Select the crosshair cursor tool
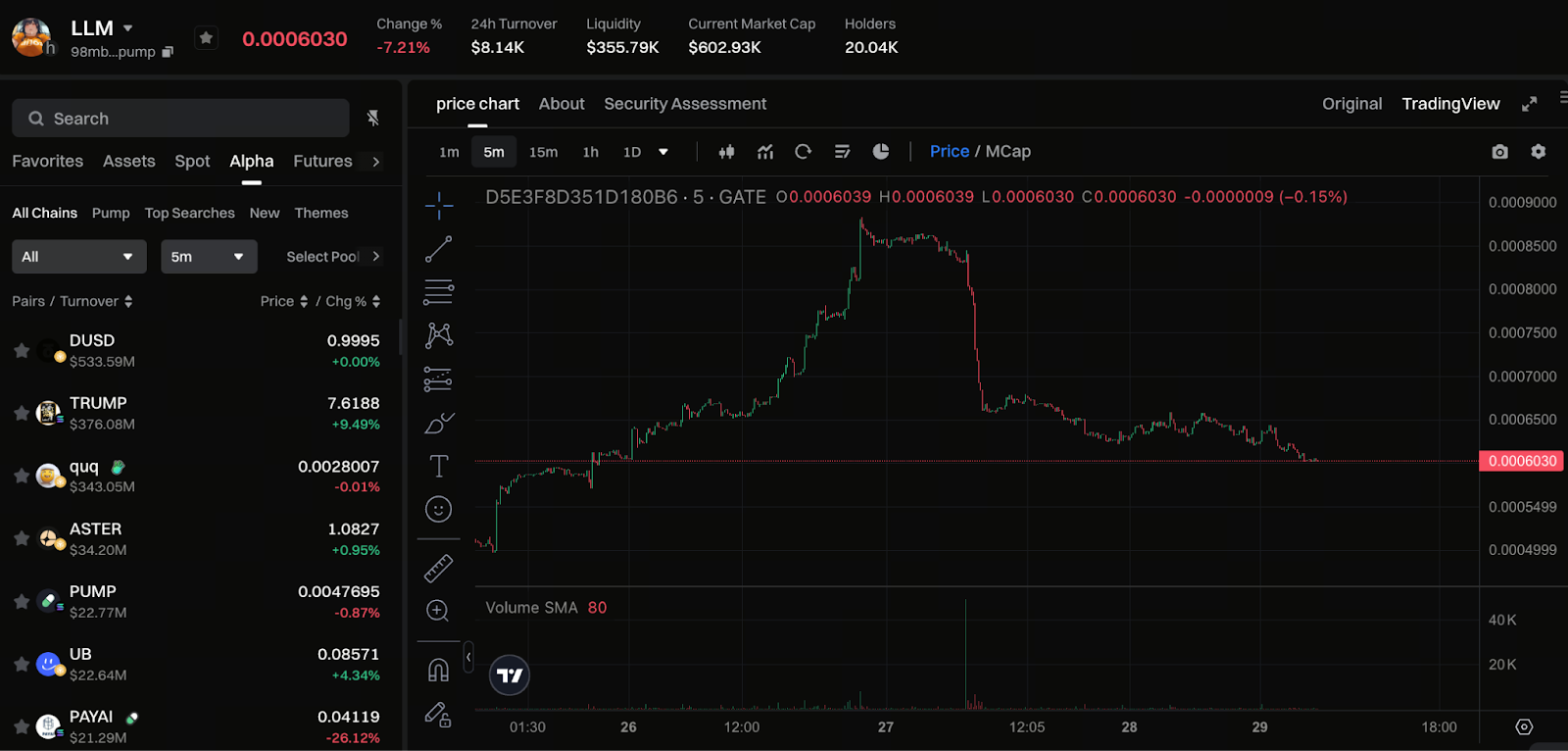The height and width of the screenshot is (751, 1568). [438, 205]
